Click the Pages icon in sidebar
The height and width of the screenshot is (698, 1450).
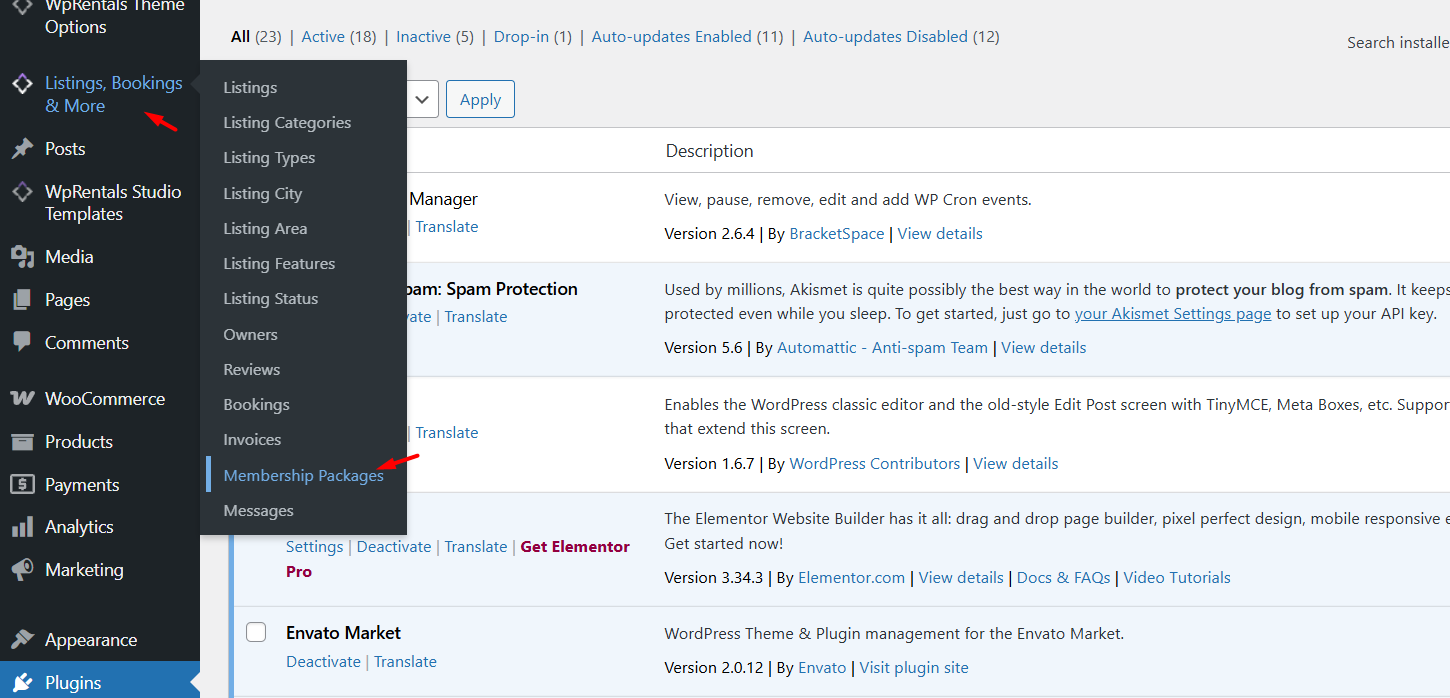(x=22, y=300)
